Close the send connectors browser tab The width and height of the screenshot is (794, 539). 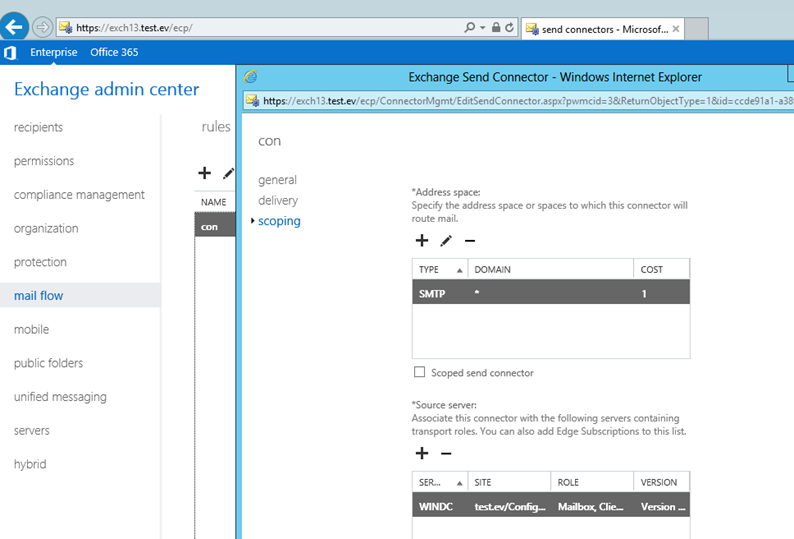tap(676, 29)
